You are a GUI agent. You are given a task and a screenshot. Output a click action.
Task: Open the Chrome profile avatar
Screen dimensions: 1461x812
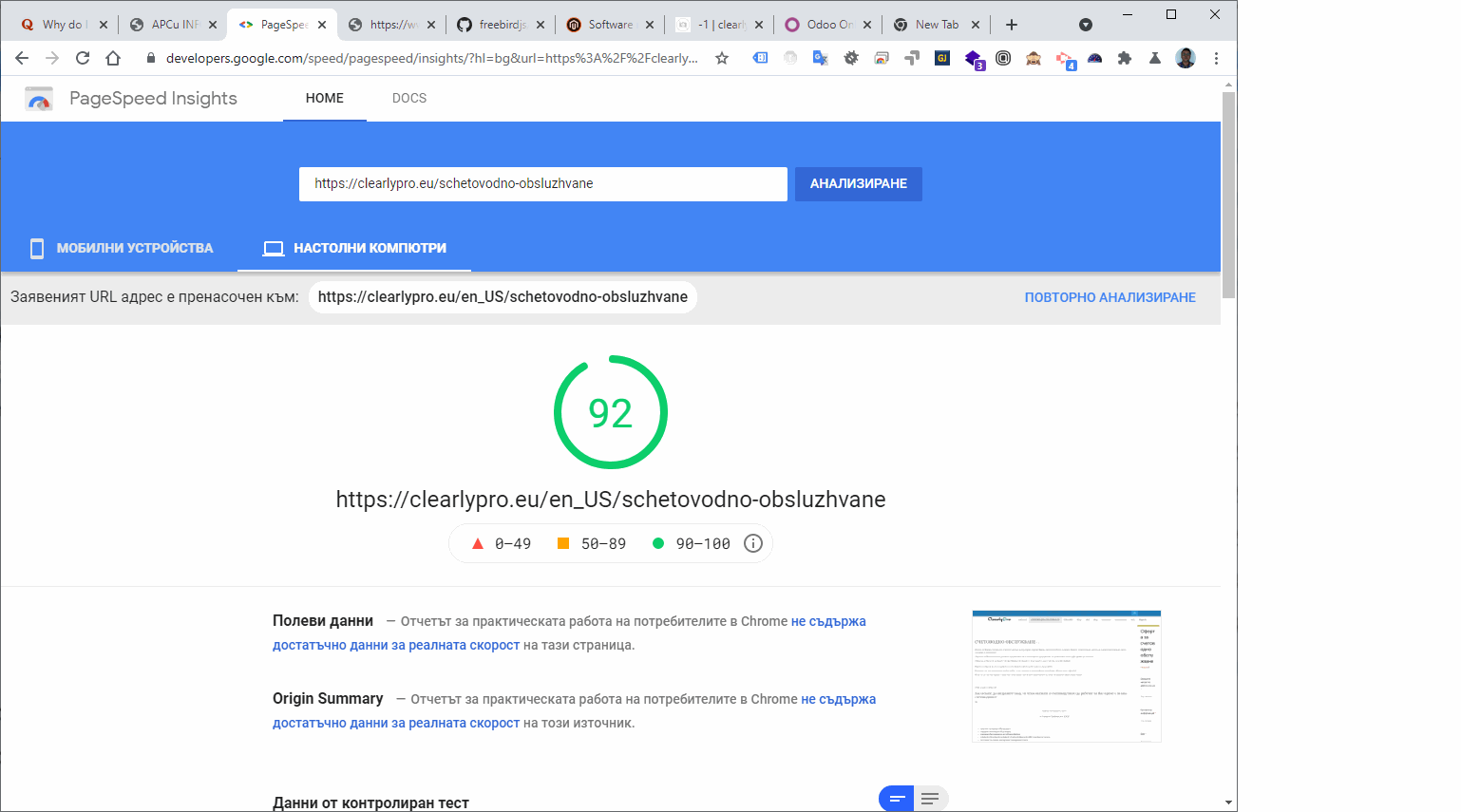click(1186, 58)
